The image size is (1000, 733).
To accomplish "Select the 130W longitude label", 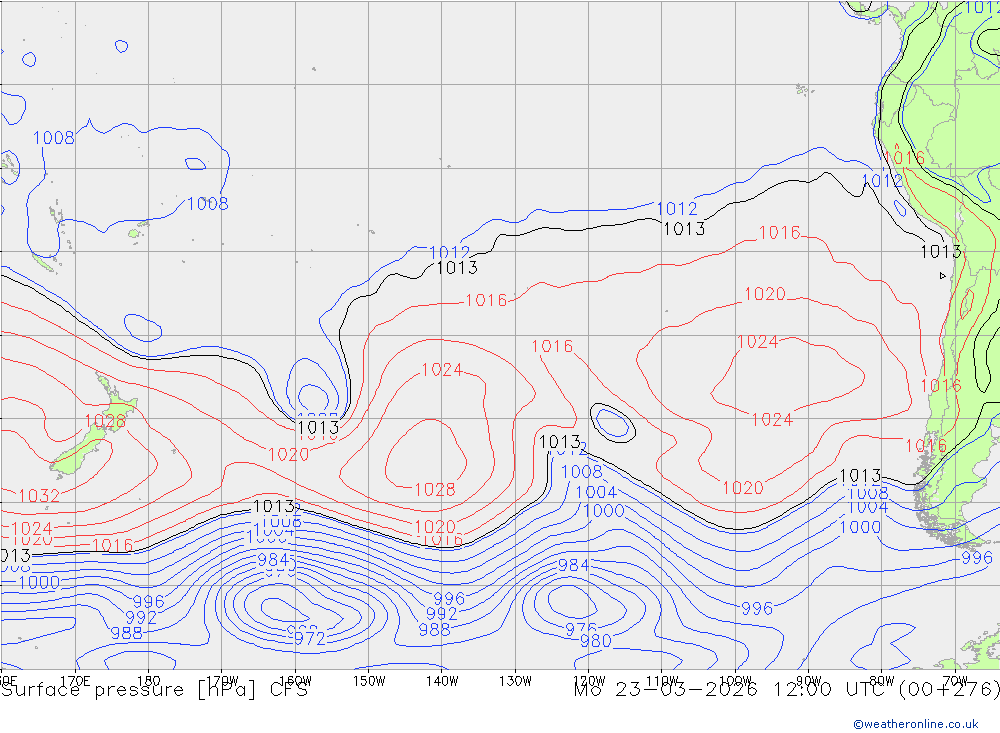I will 515,681.
